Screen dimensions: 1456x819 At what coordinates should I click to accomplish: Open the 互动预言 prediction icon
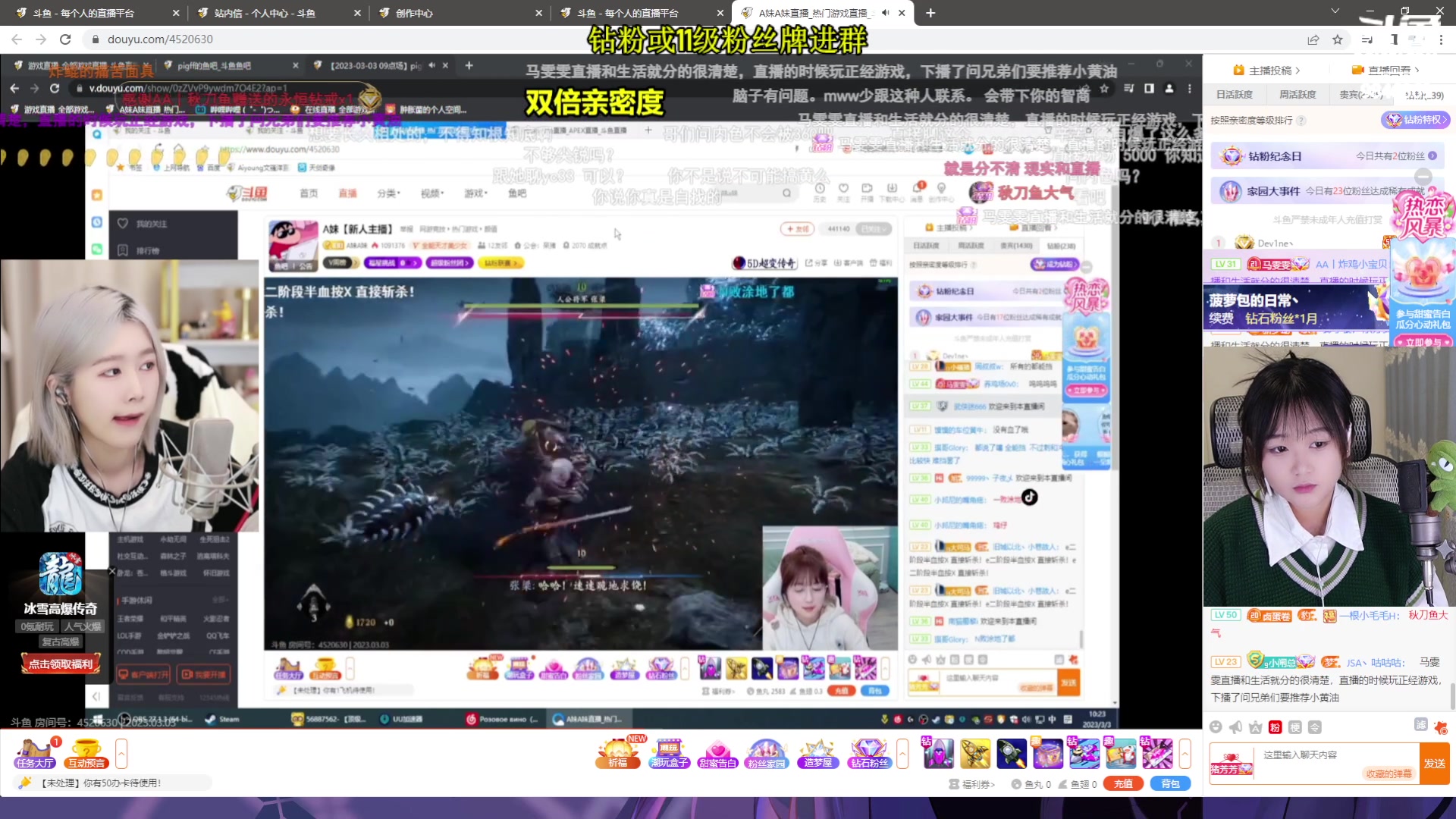point(86,754)
